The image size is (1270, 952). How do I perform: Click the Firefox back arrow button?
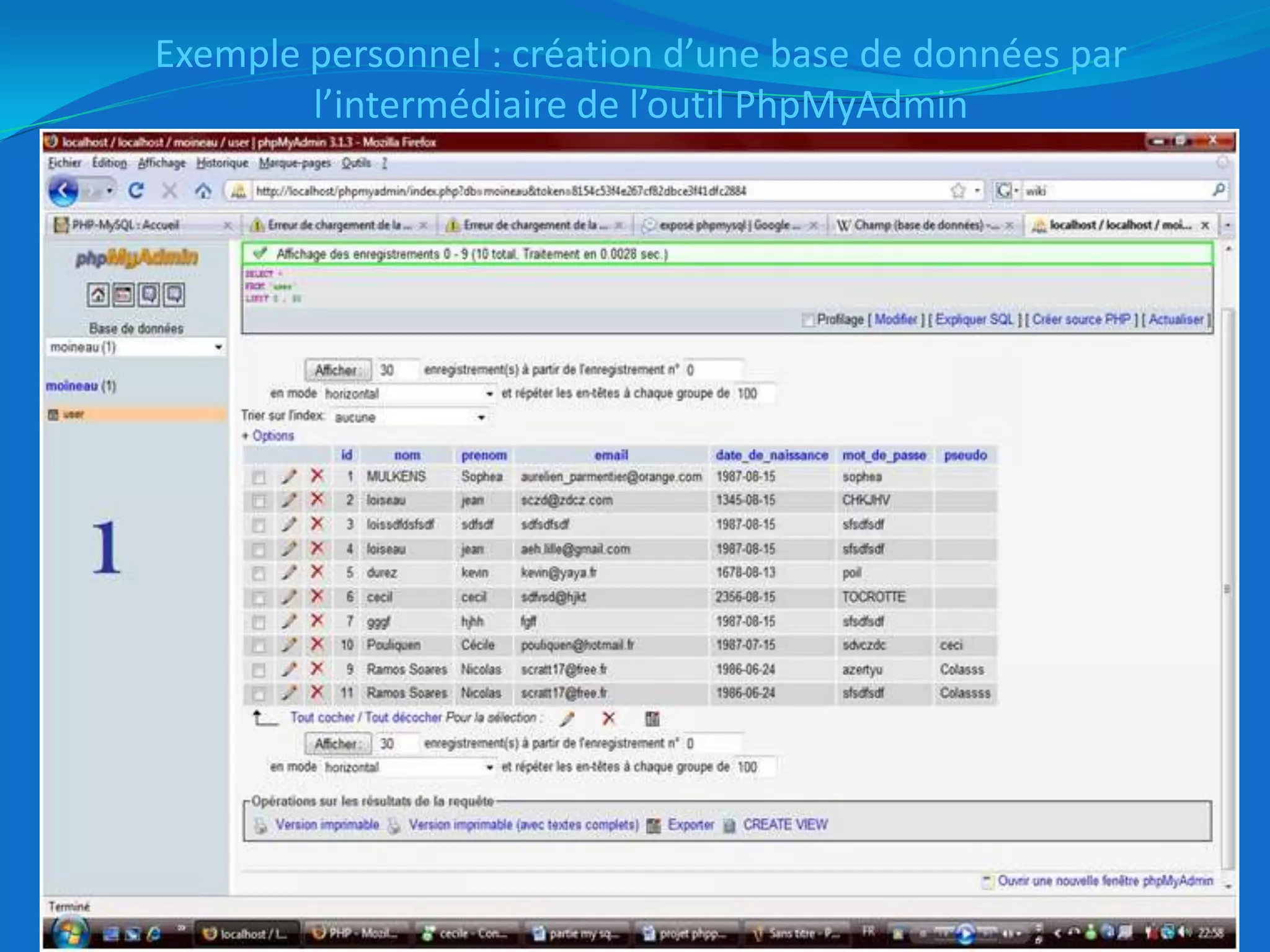(64, 191)
